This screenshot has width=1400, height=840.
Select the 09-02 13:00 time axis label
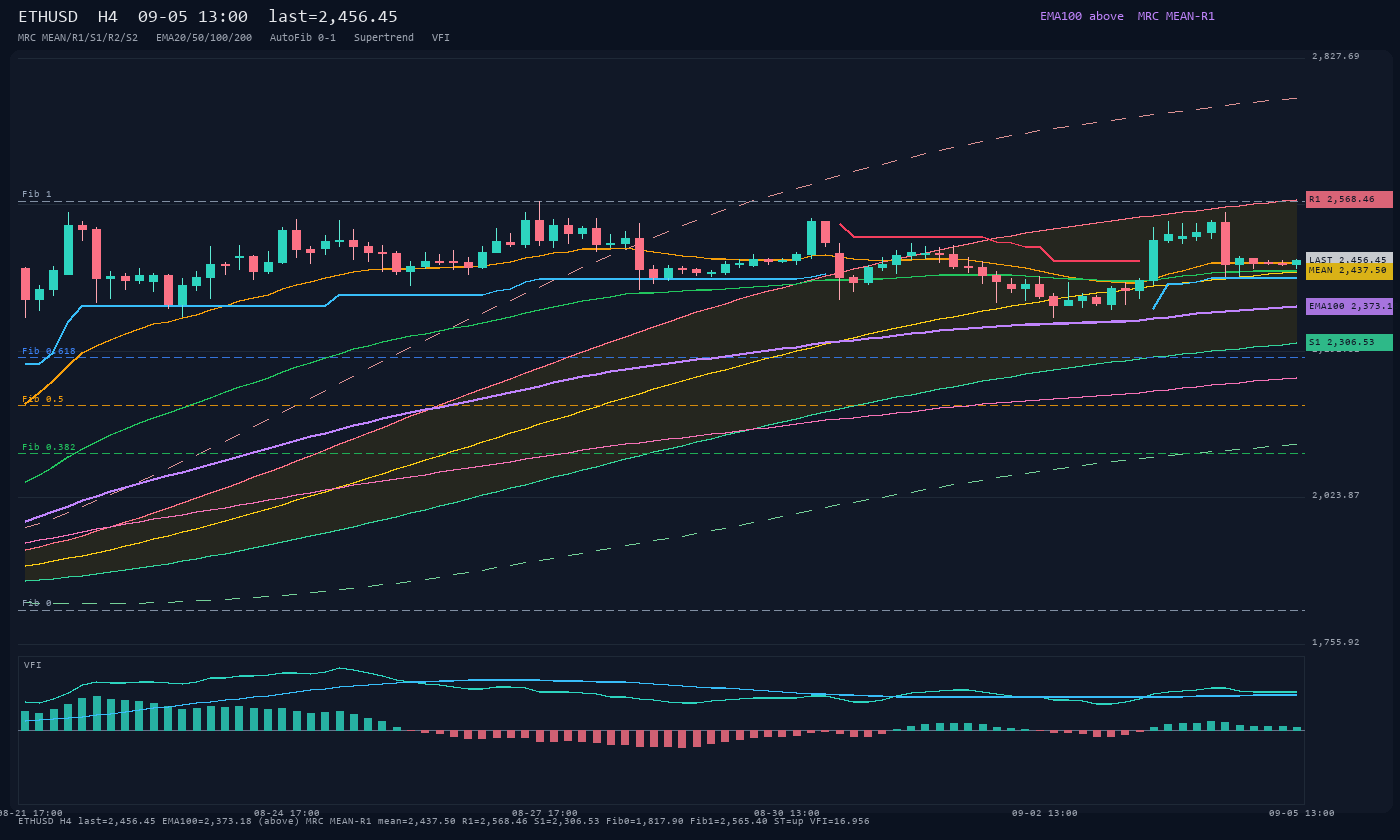[1045, 813]
